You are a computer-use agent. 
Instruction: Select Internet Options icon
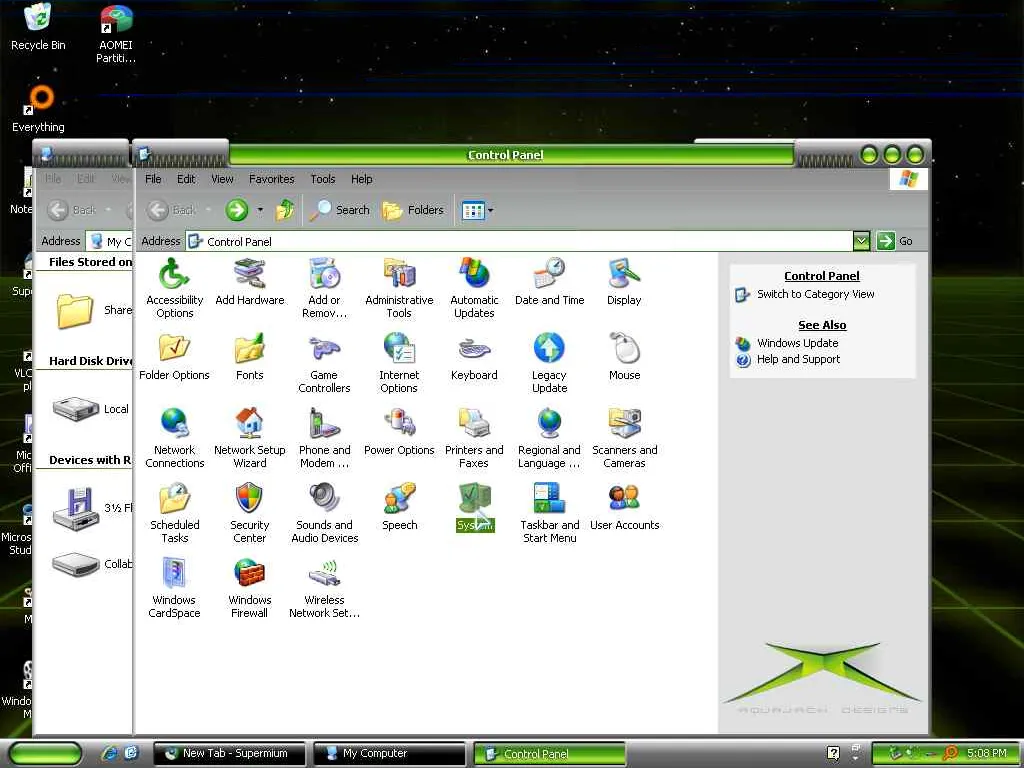[x=399, y=362]
